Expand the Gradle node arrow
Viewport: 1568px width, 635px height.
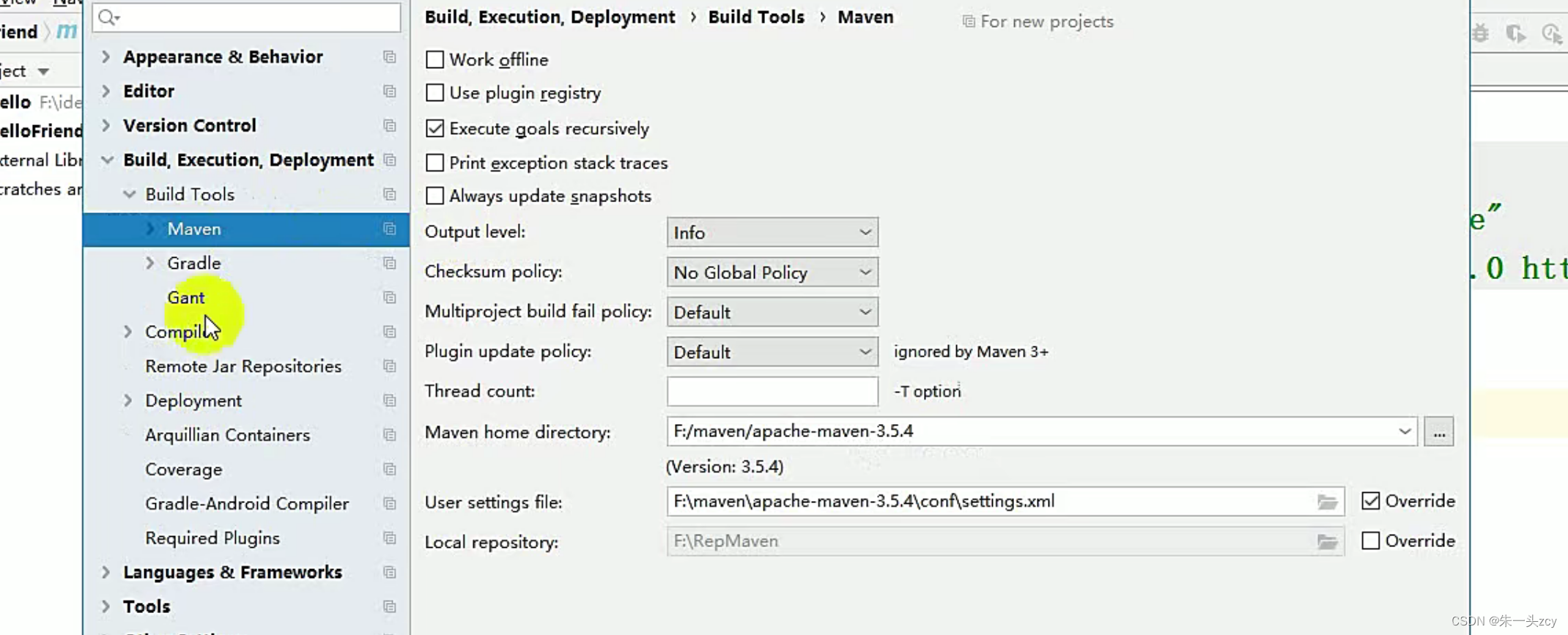click(x=150, y=263)
